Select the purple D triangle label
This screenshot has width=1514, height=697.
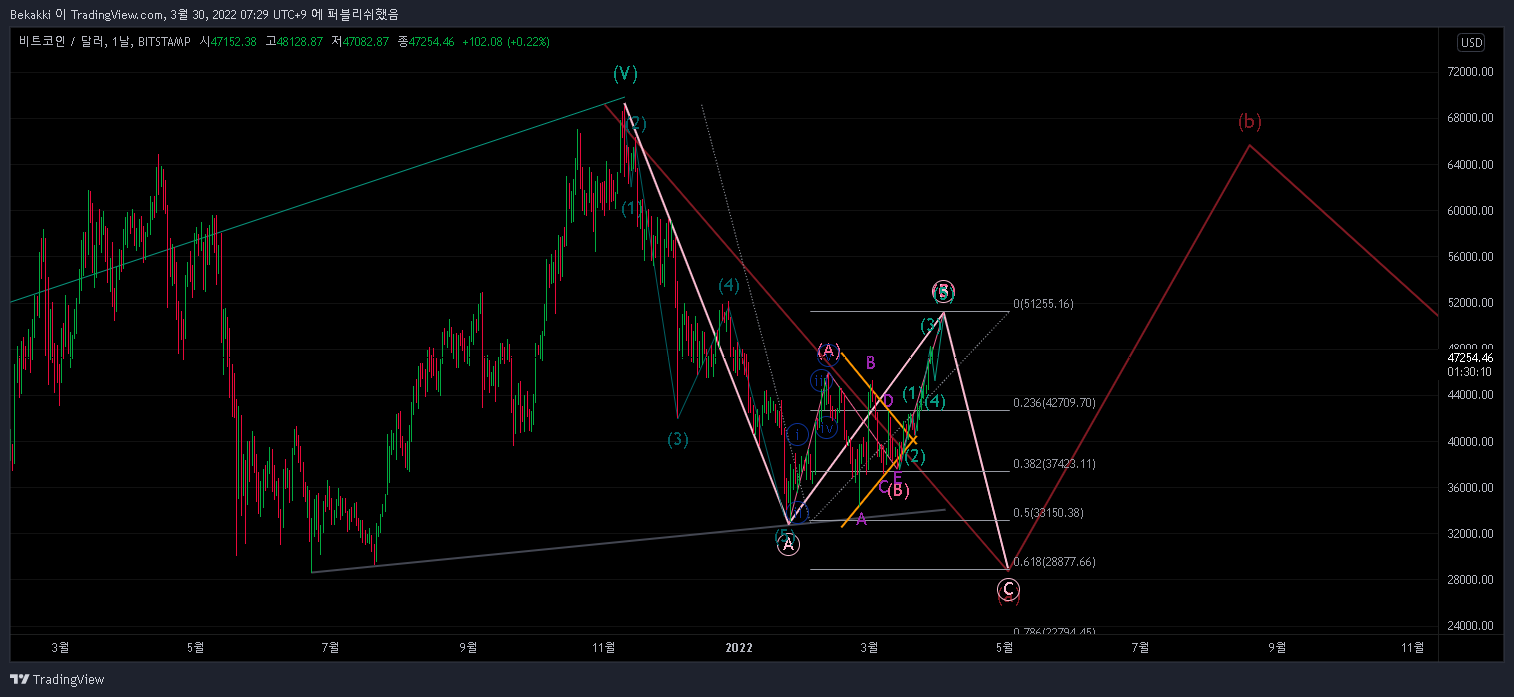pyautogui.click(x=886, y=401)
